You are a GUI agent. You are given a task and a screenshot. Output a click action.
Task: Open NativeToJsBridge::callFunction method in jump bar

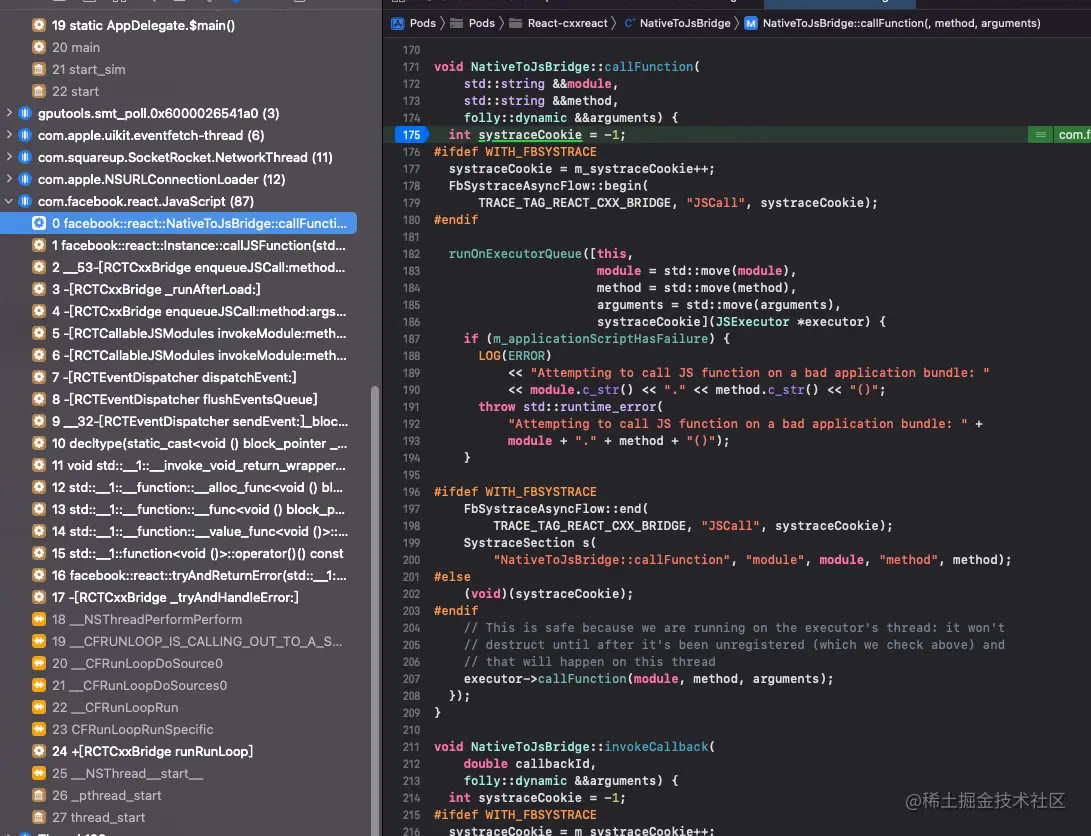coord(893,23)
